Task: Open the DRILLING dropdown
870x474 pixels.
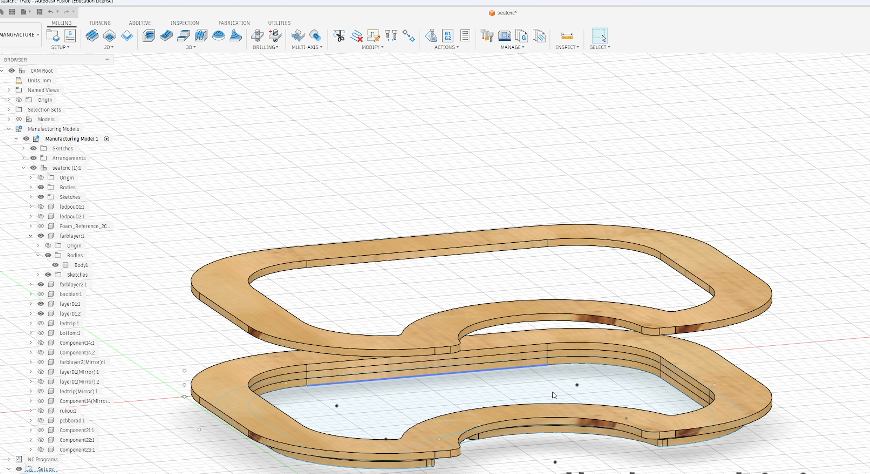Action: click(x=265, y=47)
